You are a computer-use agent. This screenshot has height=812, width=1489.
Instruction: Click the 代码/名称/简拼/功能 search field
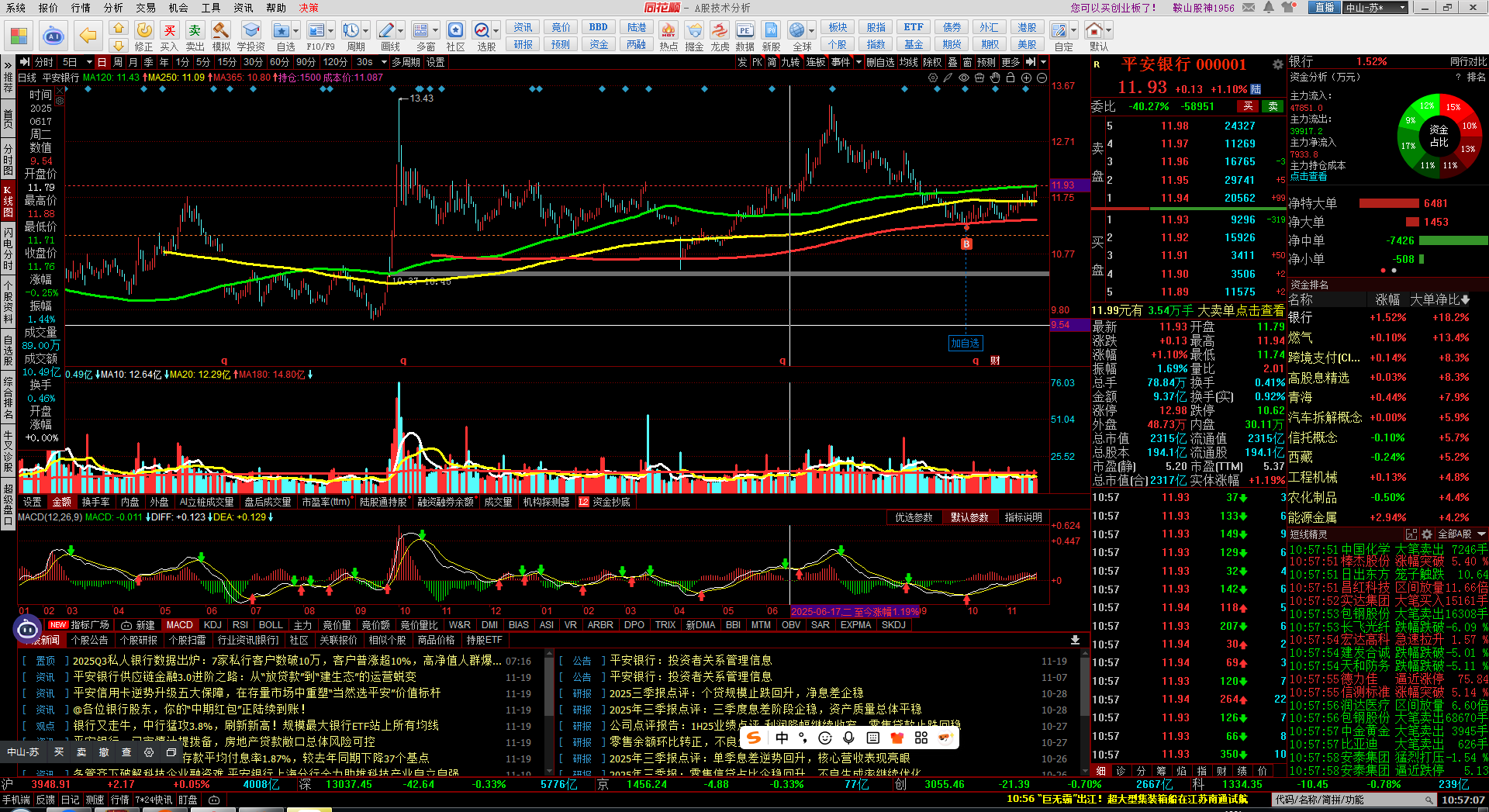(1355, 800)
